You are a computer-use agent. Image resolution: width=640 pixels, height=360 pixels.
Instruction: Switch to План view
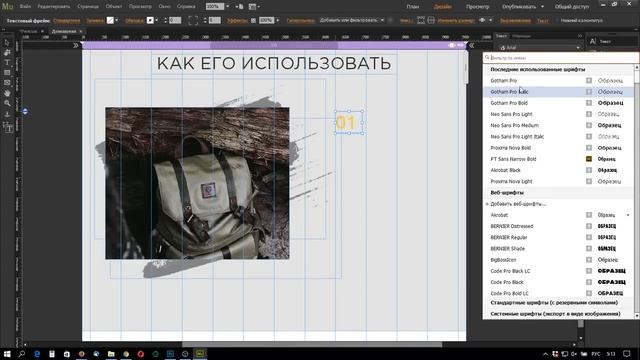tap(413, 7)
